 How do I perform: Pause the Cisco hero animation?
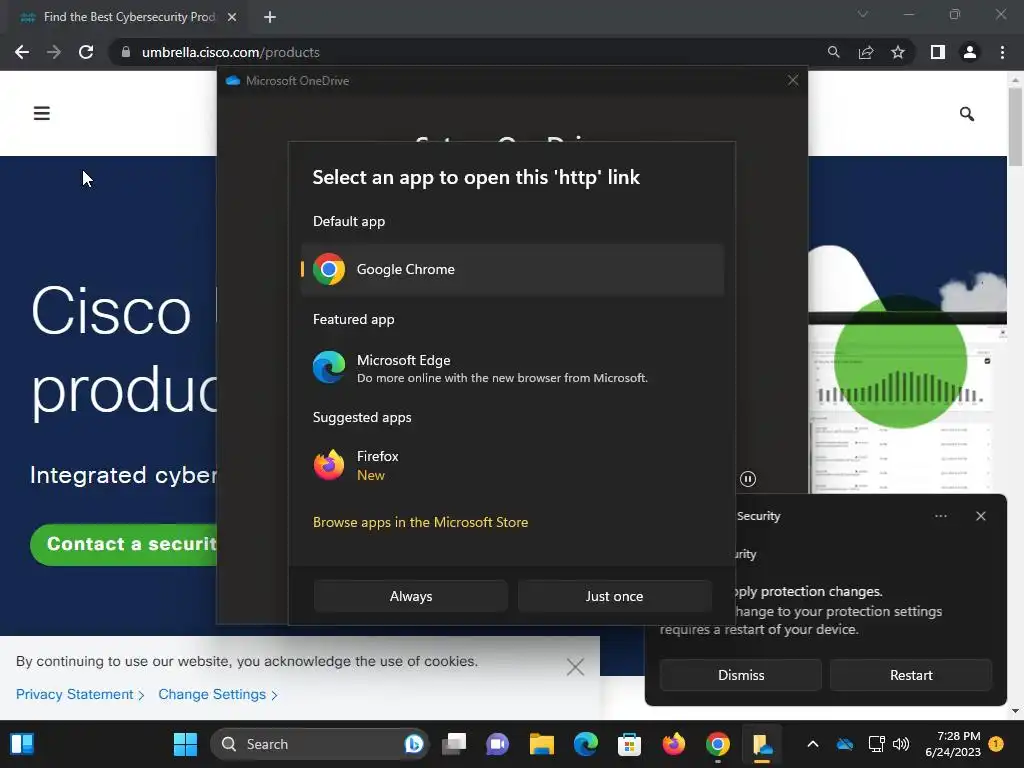click(748, 479)
